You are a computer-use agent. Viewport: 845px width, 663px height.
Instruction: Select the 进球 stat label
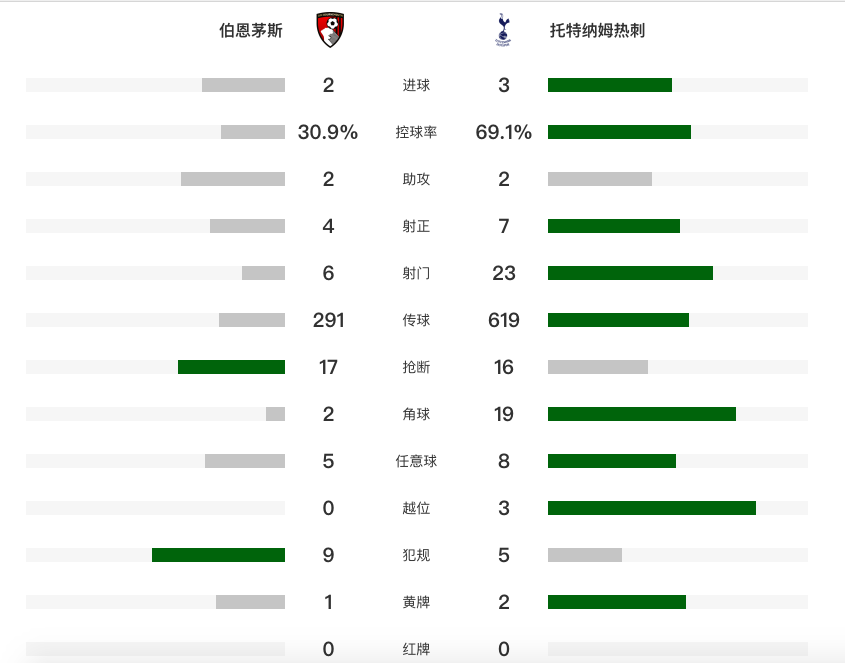coord(416,85)
